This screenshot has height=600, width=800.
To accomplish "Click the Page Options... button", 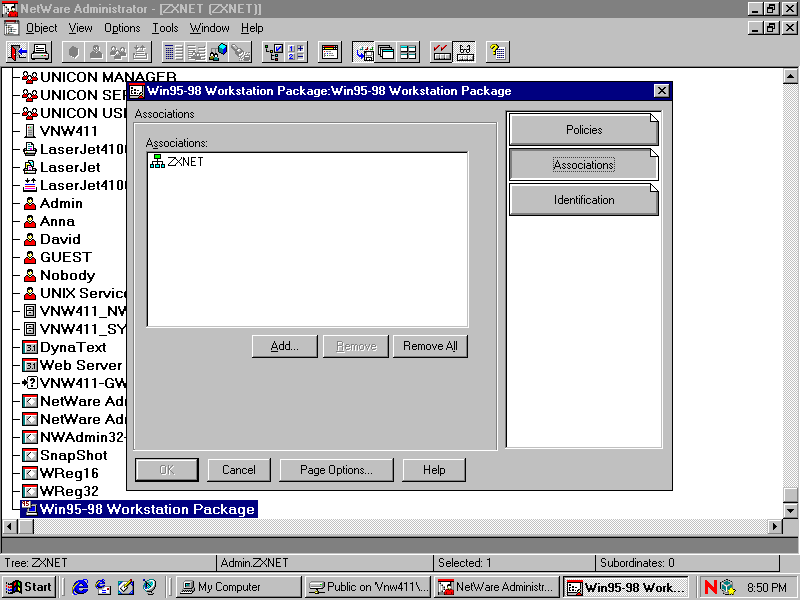I will [336, 470].
